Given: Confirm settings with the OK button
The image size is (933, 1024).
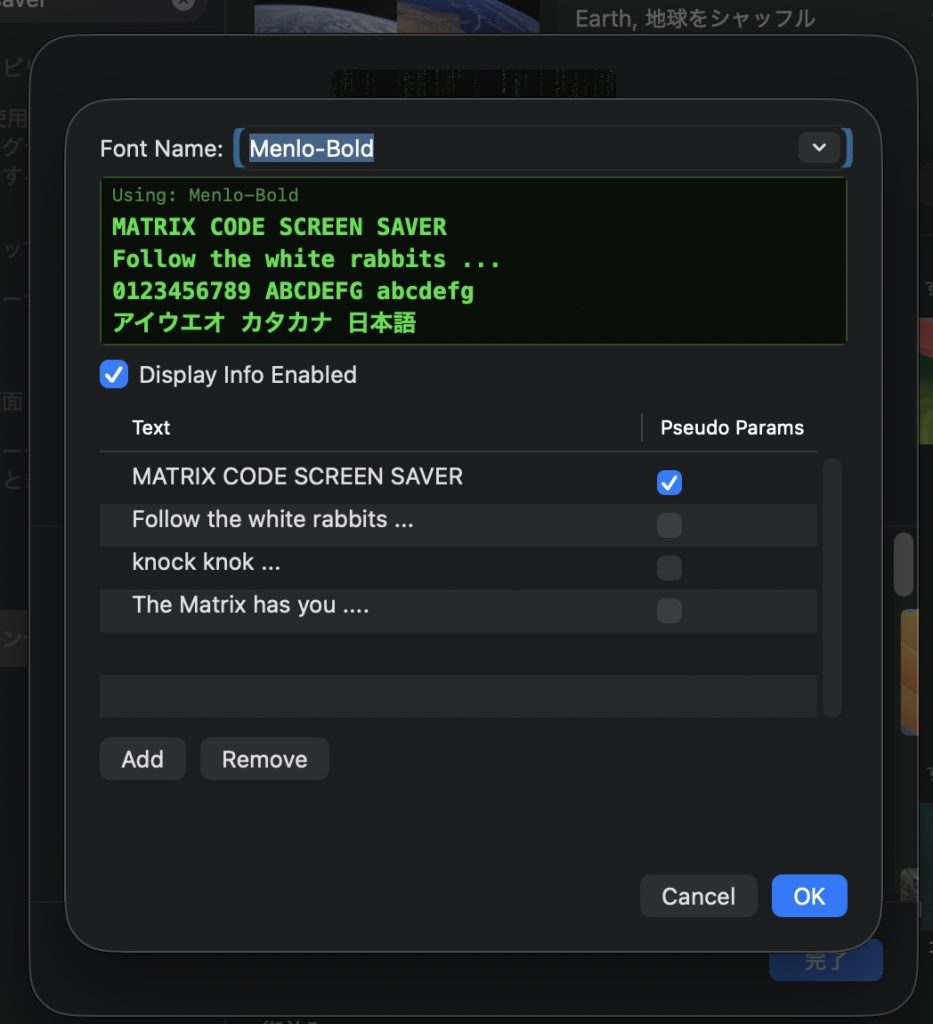Looking at the screenshot, I should tap(809, 896).
